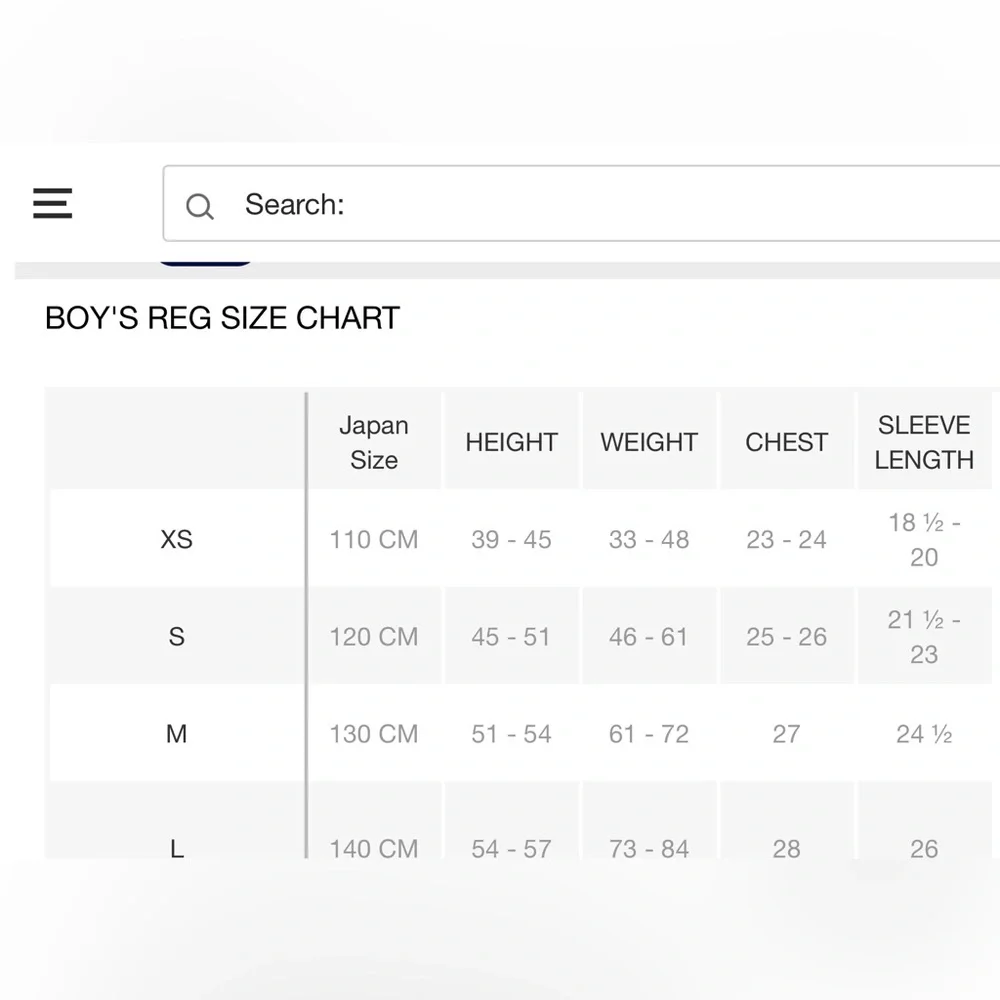This screenshot has width=1000, height=1000.
Task: Click the sleeve length 21 ½ - 23
Action: pyautogui.click(x=924, y=636)
